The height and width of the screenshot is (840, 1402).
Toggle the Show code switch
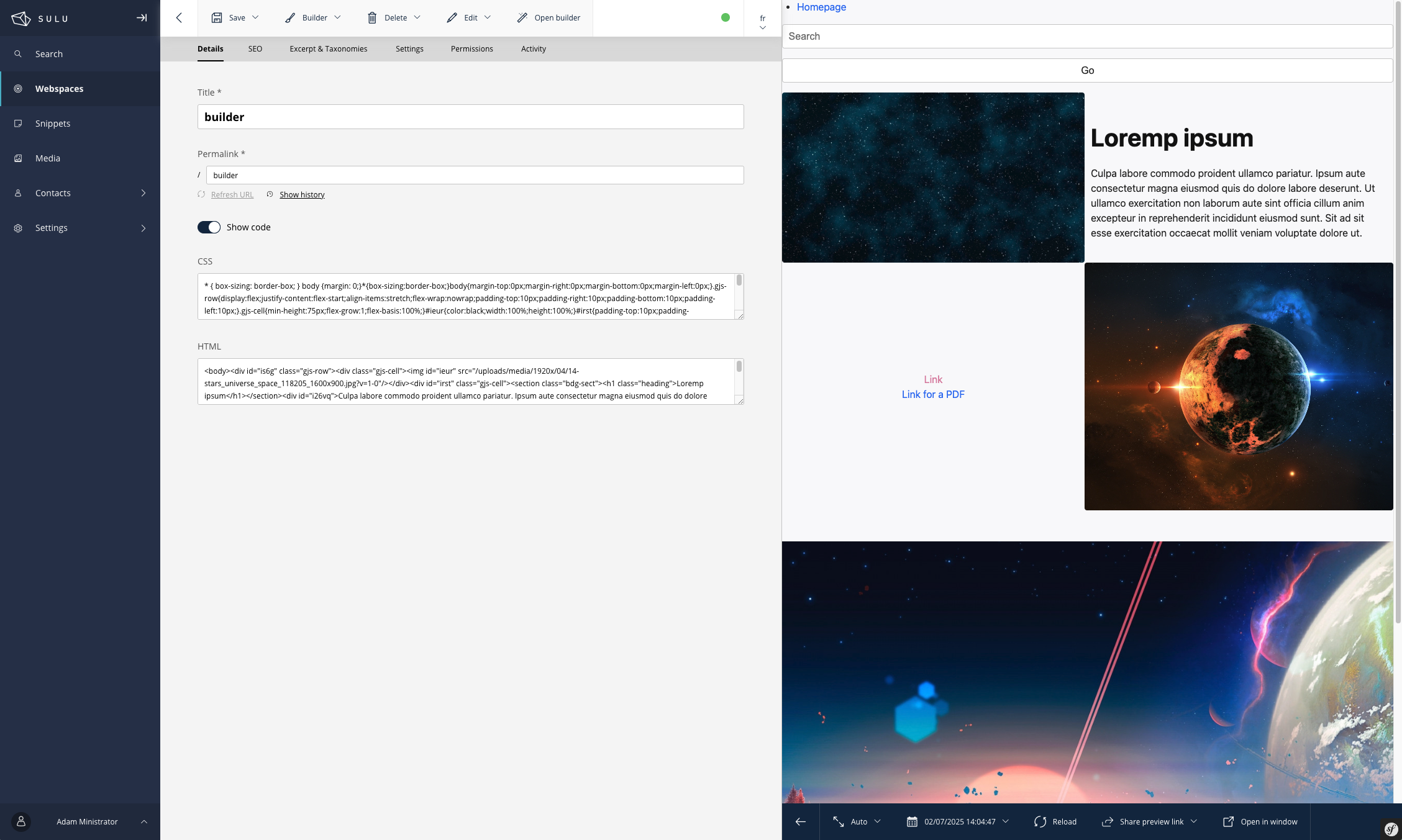[209, 227]
